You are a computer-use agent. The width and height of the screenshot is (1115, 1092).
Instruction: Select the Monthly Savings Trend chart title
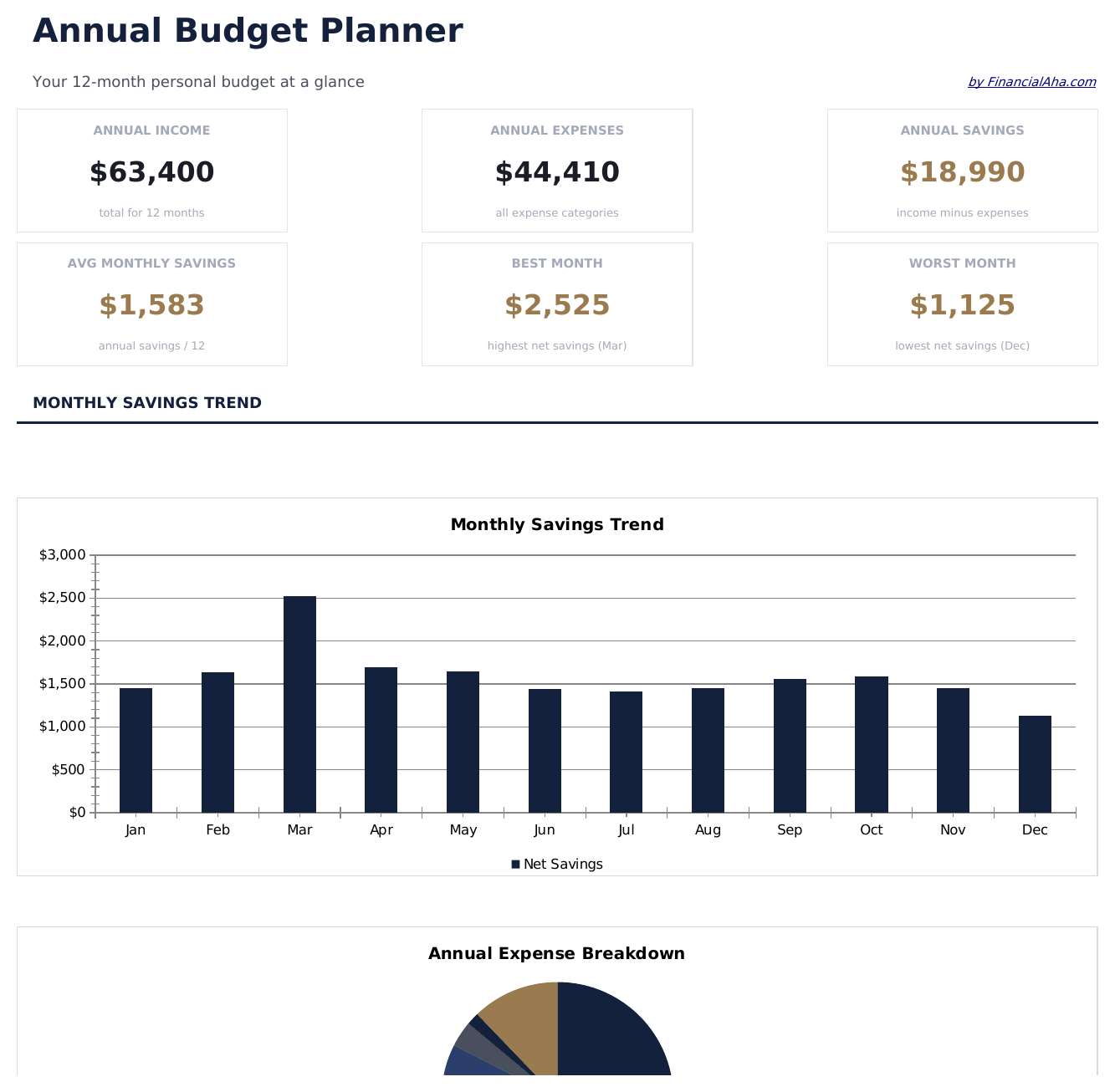click(x=557, y=525)
